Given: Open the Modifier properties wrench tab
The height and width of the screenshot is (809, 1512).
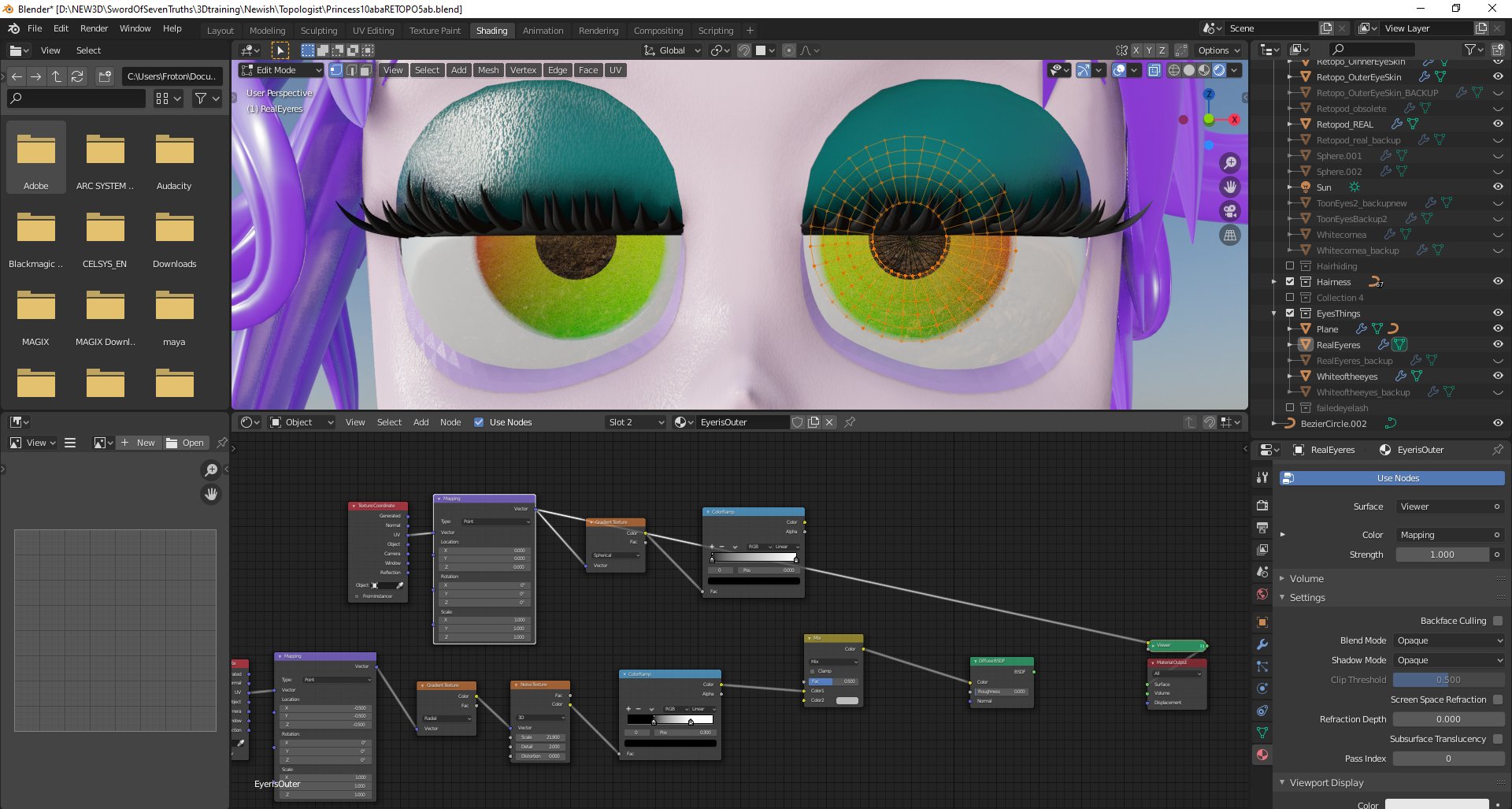Looking at the screenshot, I should tap(1262, 644).
